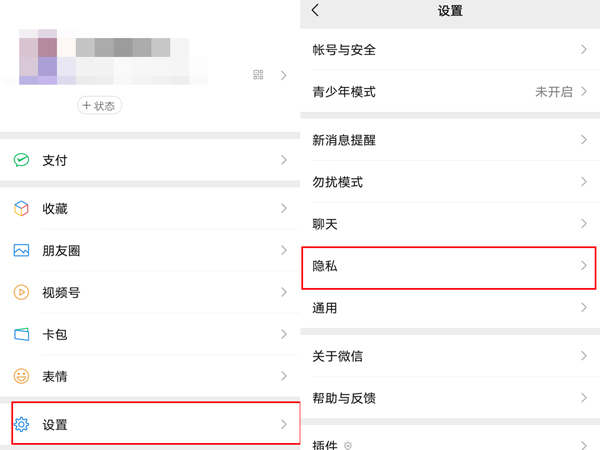Expand the 勿扰模式 row chevron
The height and width of the screenshot is (450, 600).
pyautogui.click(x=584, y=183)
